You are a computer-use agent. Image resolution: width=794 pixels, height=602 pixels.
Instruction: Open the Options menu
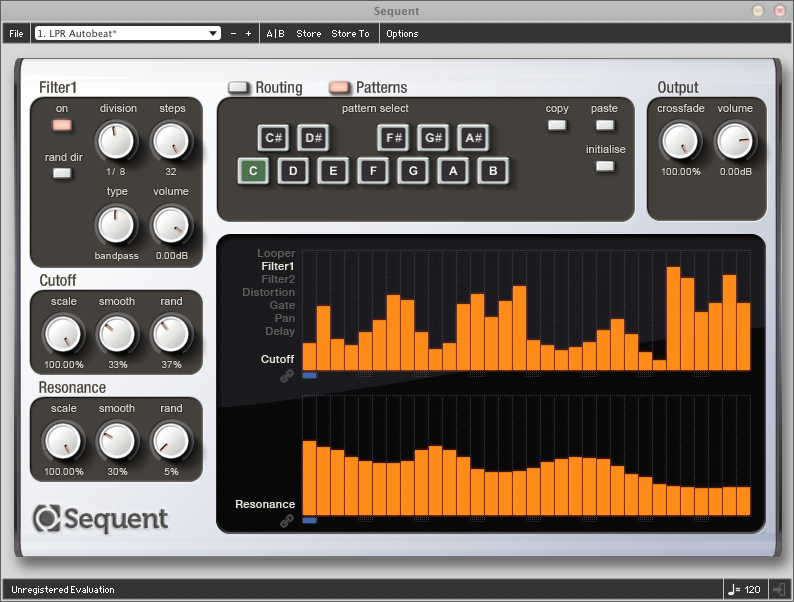[x=402, y=33]
